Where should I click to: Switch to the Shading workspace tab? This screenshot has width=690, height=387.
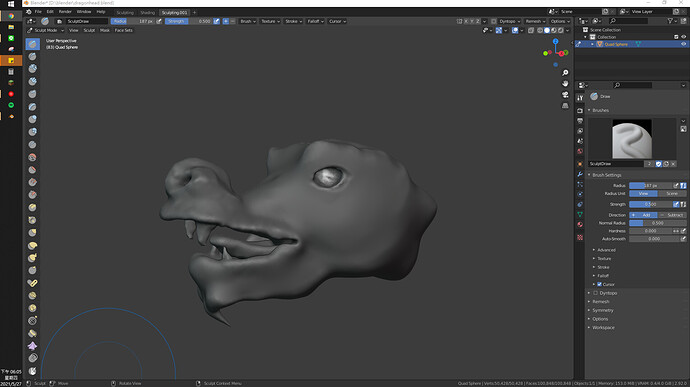pyautogui.click(x=147, y=13)
